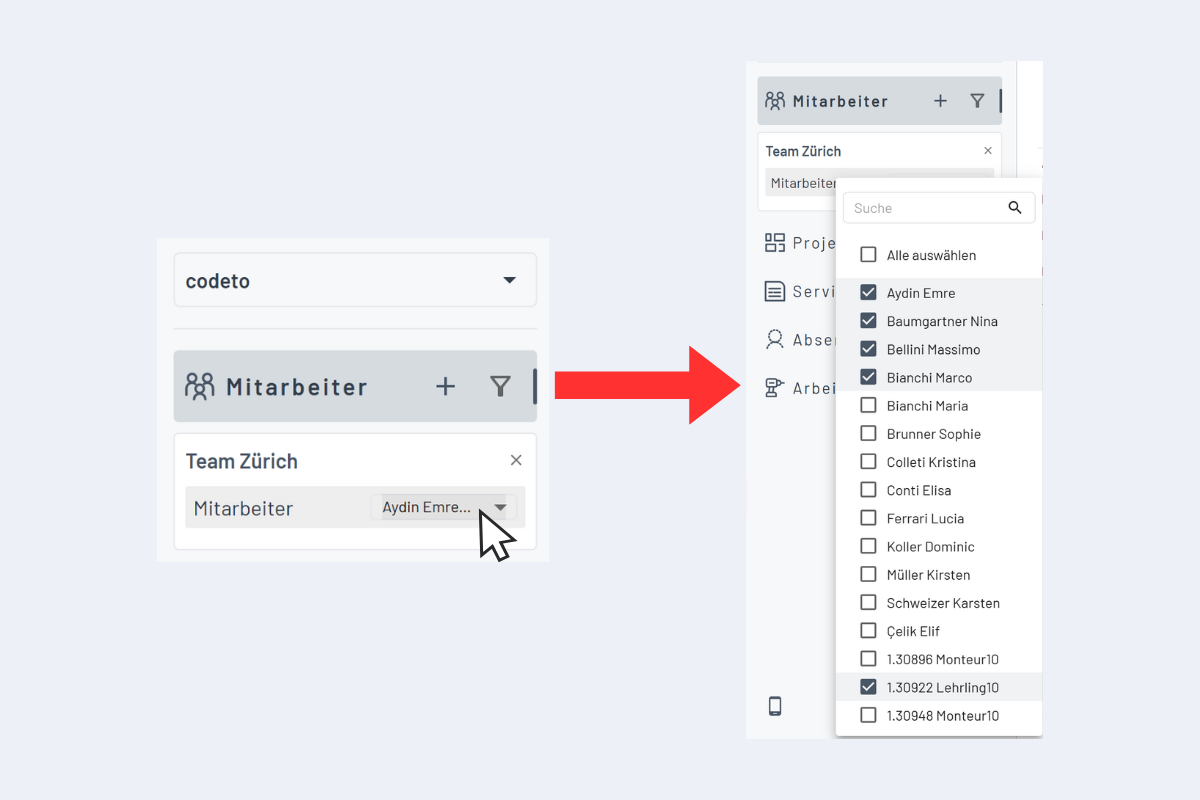Image resolution: width=1200 pixels, height=800 pixels.
Task: Uncheck the 1.30922 Lehrling10 checkbox
Action: (868, 687)
